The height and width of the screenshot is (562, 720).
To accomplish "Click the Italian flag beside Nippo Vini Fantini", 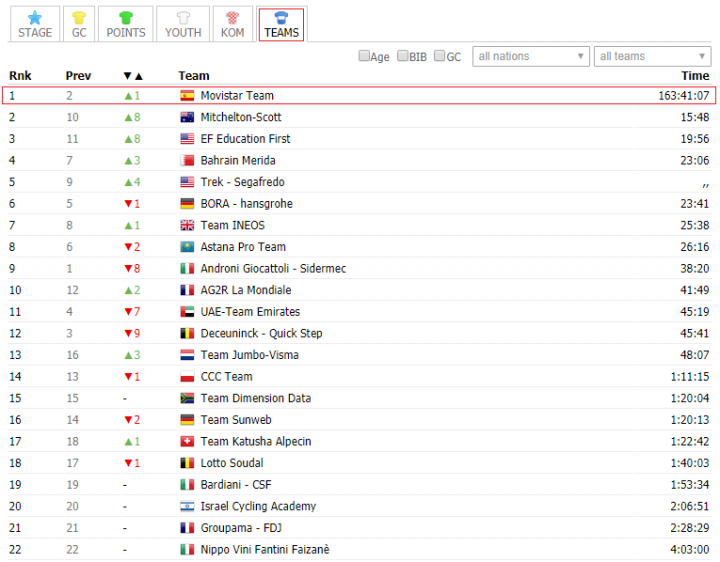I will click(187, 550).
